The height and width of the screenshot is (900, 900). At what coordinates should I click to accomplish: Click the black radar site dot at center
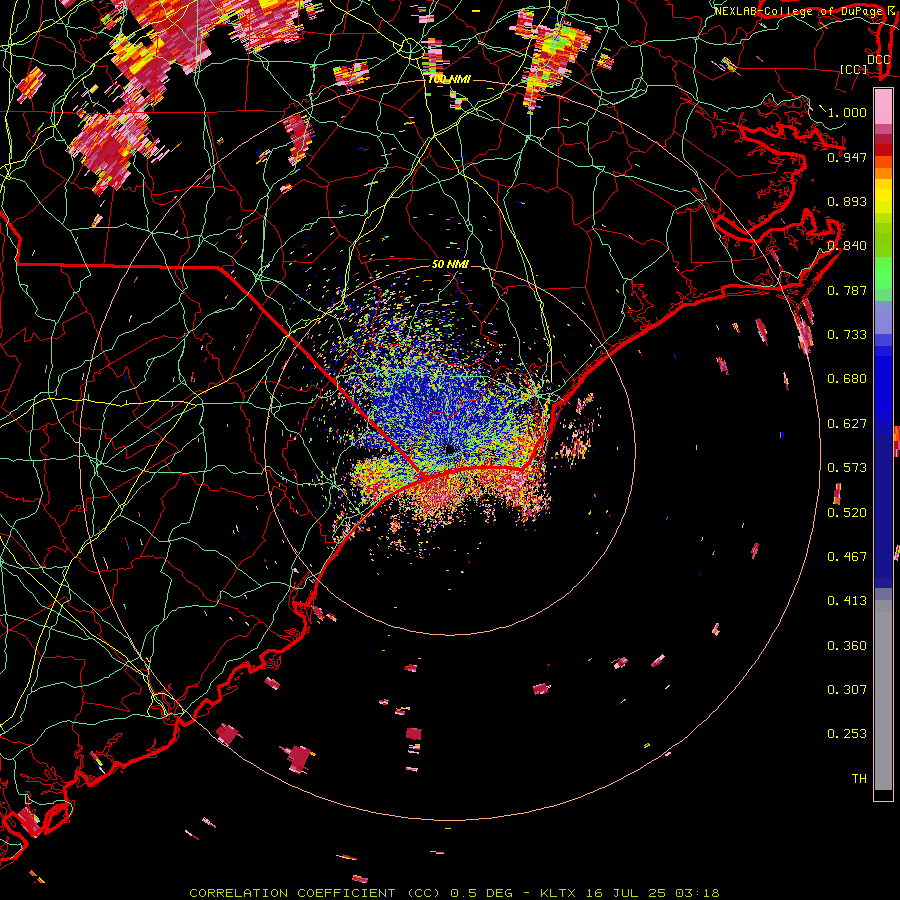450,449
